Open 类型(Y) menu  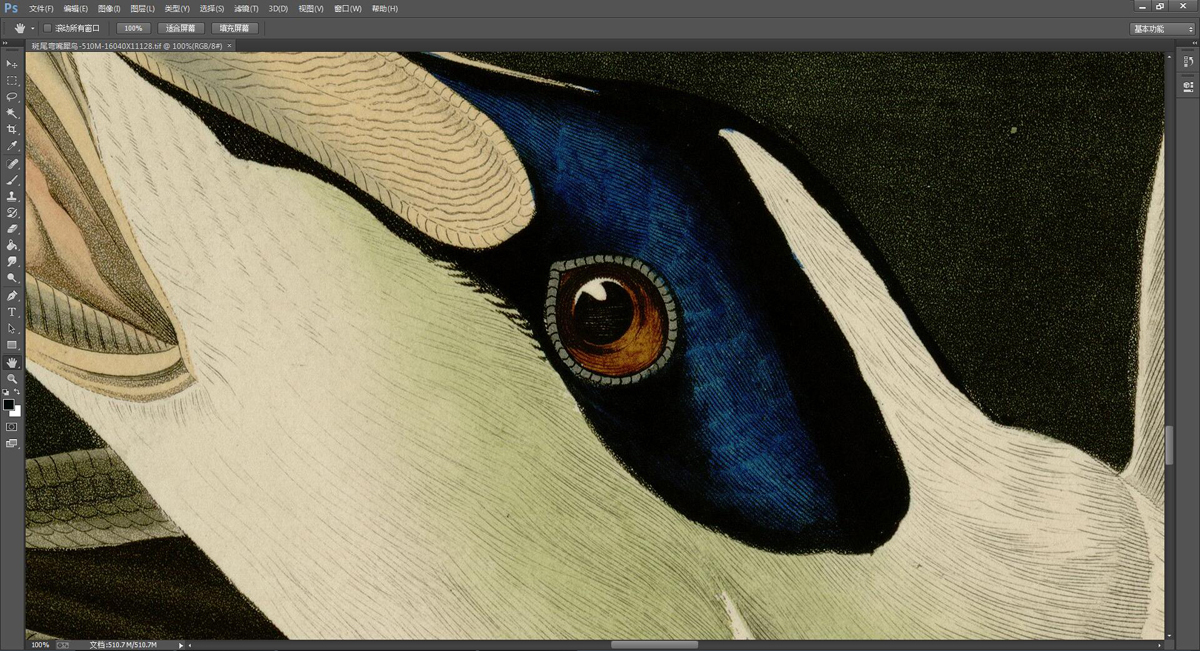pyautogui.click(x=177, y=8)
